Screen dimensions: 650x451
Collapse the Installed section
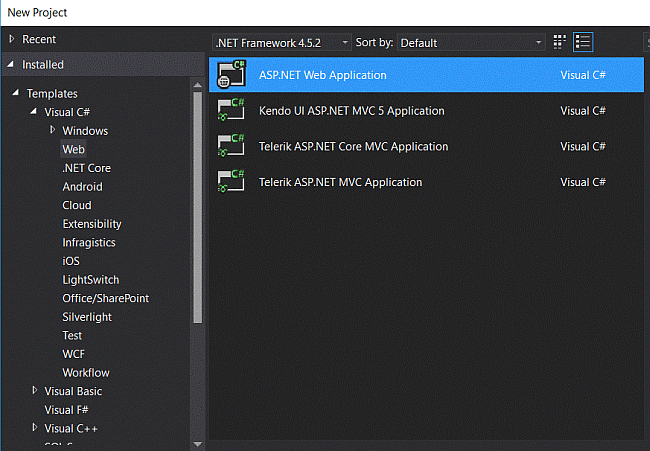(x=12, y=64)
